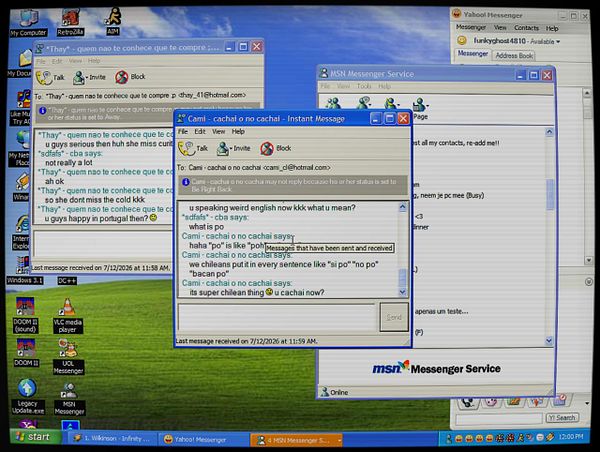
Task: Click scroll up arrow in MSN contact list
Action: pyautogui.click(x=549, y=132)
